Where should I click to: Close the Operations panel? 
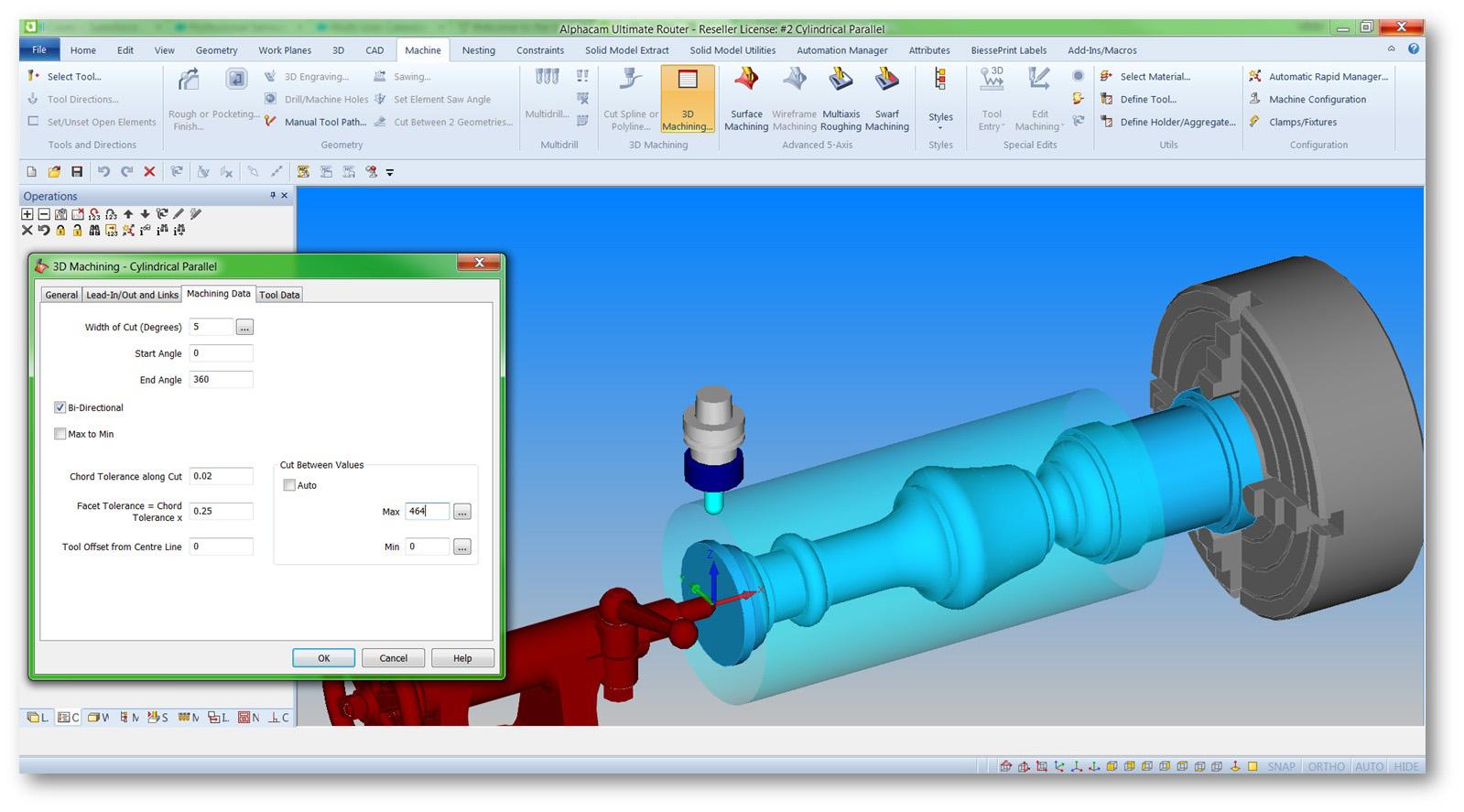click(285, 196)
